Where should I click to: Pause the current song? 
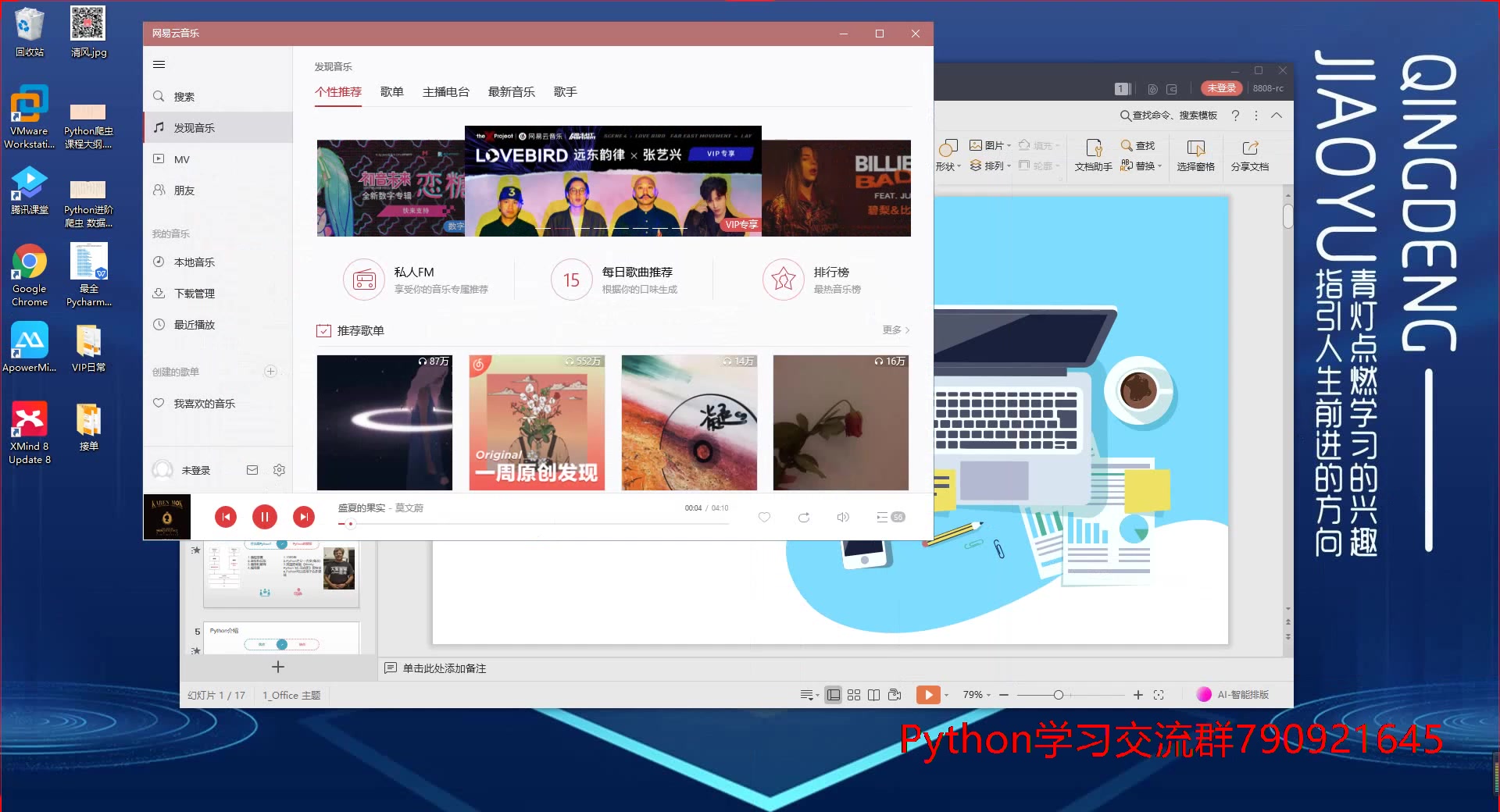coord(265,517)
